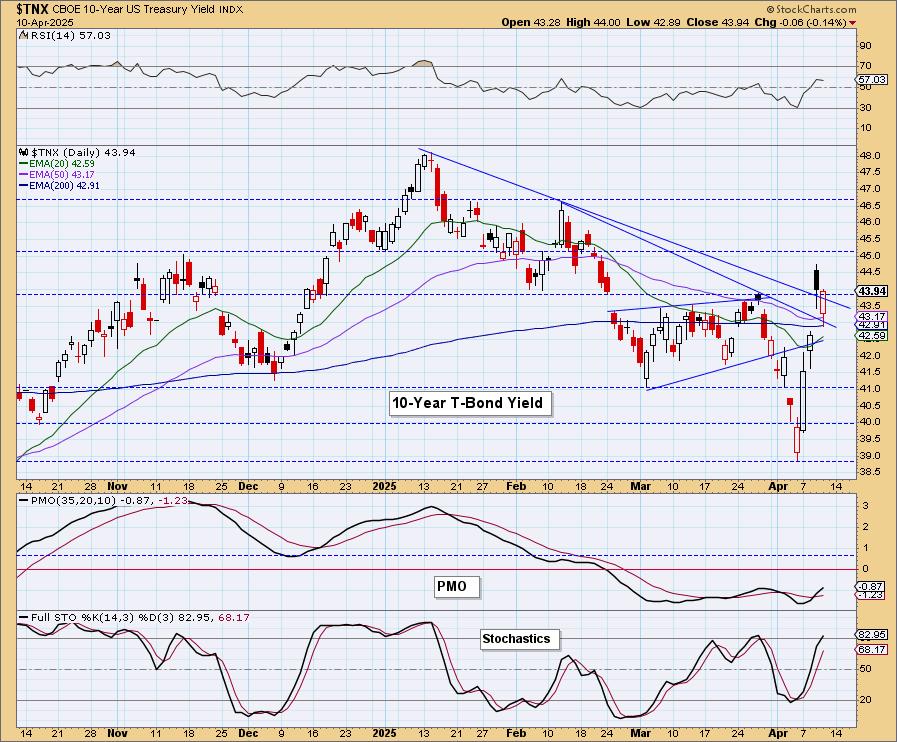Click the Dec label under the Stochastics panel
The image size is (897, 742).
248,733
